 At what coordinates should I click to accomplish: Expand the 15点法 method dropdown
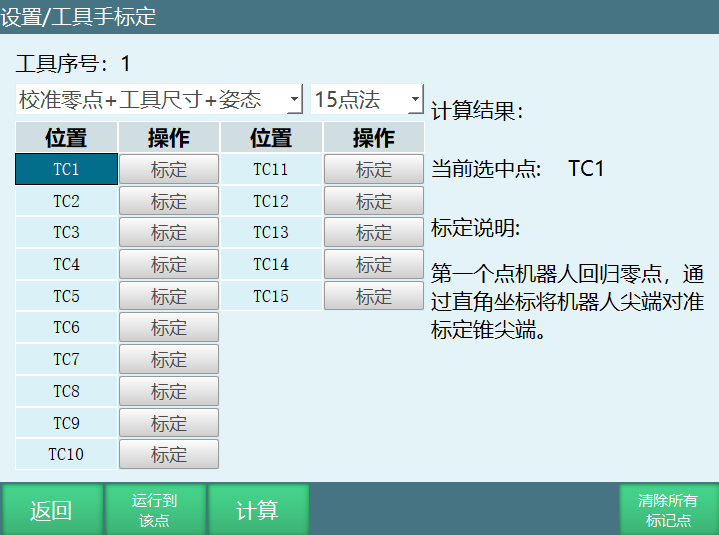[x=367, y=99]
